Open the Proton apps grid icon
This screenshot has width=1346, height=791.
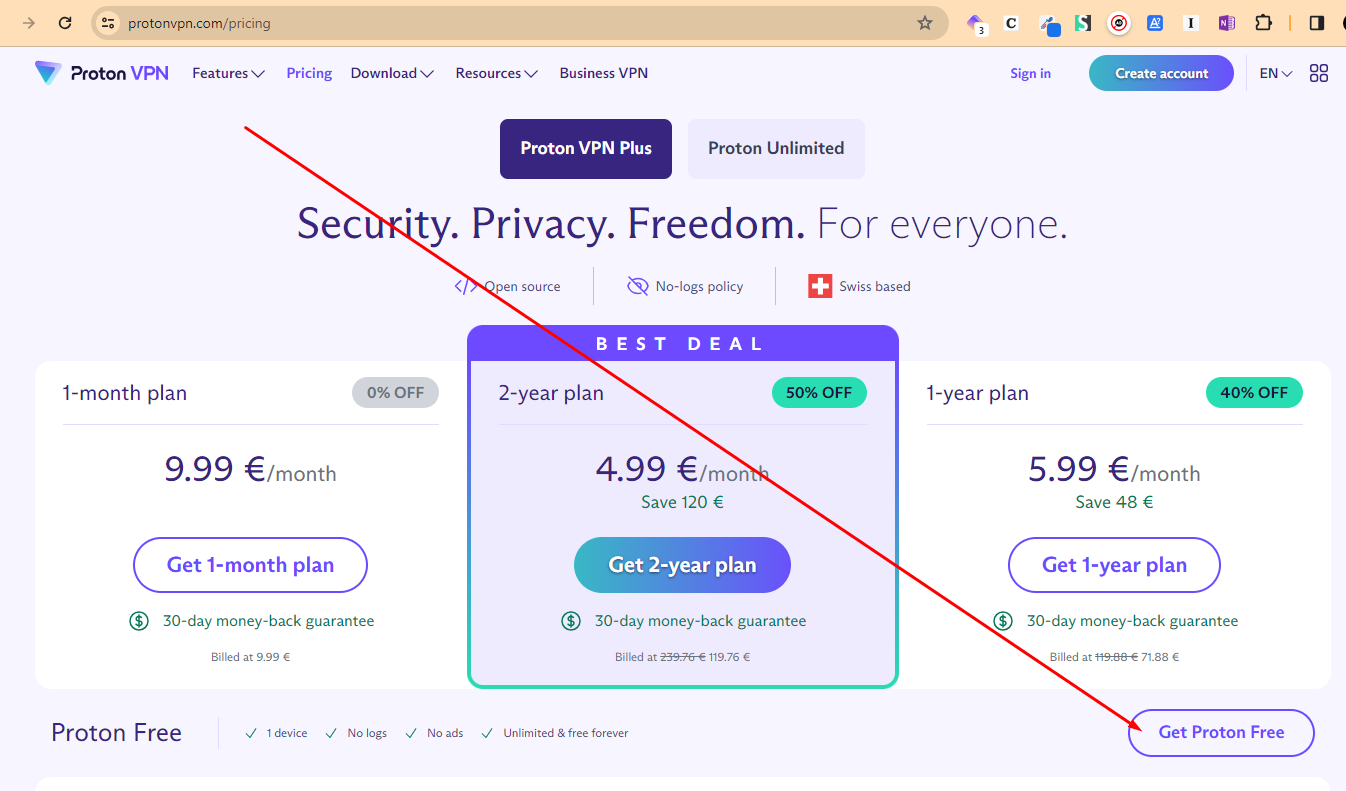(x=1319, y=73)
